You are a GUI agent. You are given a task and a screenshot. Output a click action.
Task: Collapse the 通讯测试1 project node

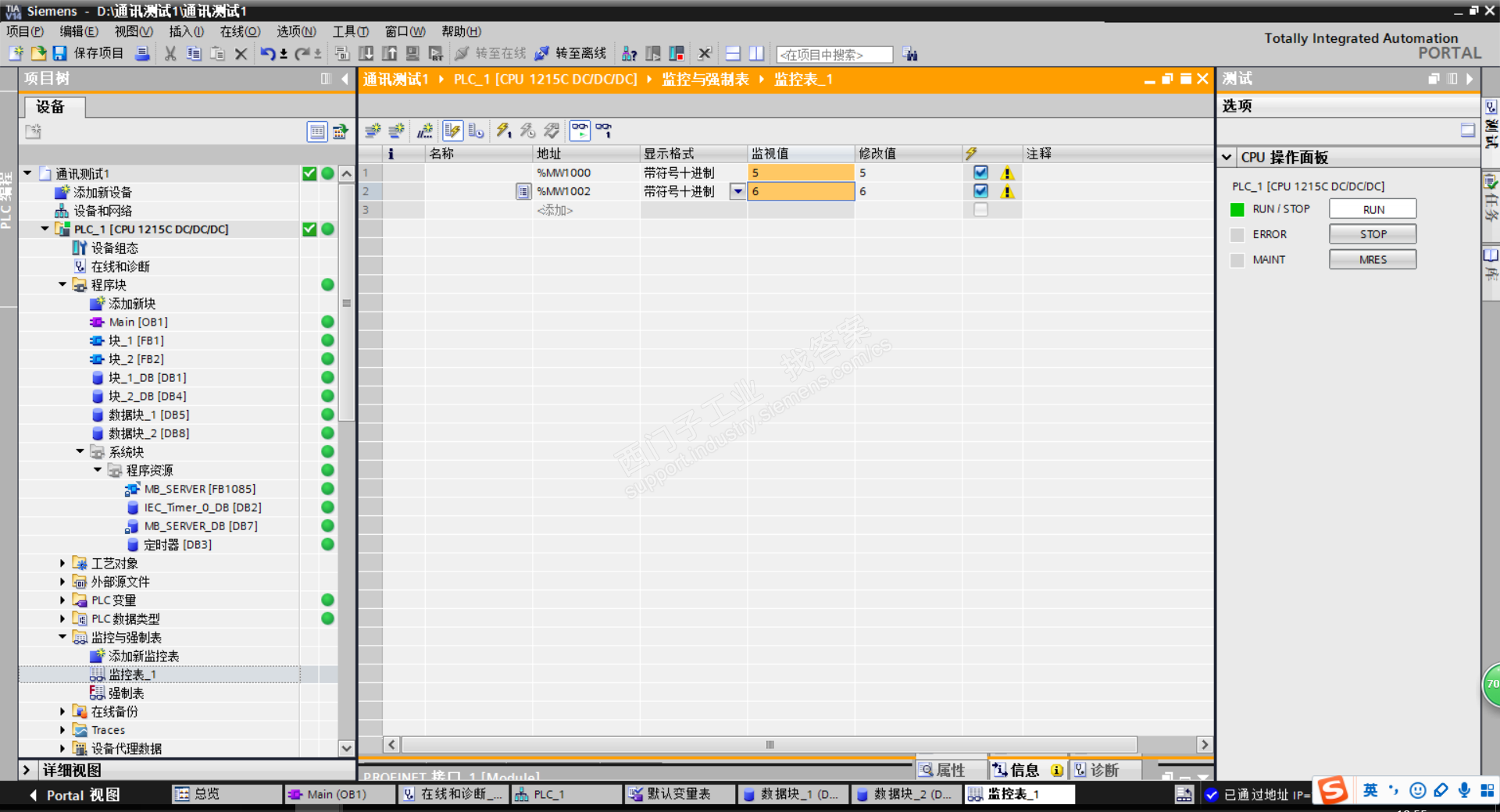[x=27, y=173]
